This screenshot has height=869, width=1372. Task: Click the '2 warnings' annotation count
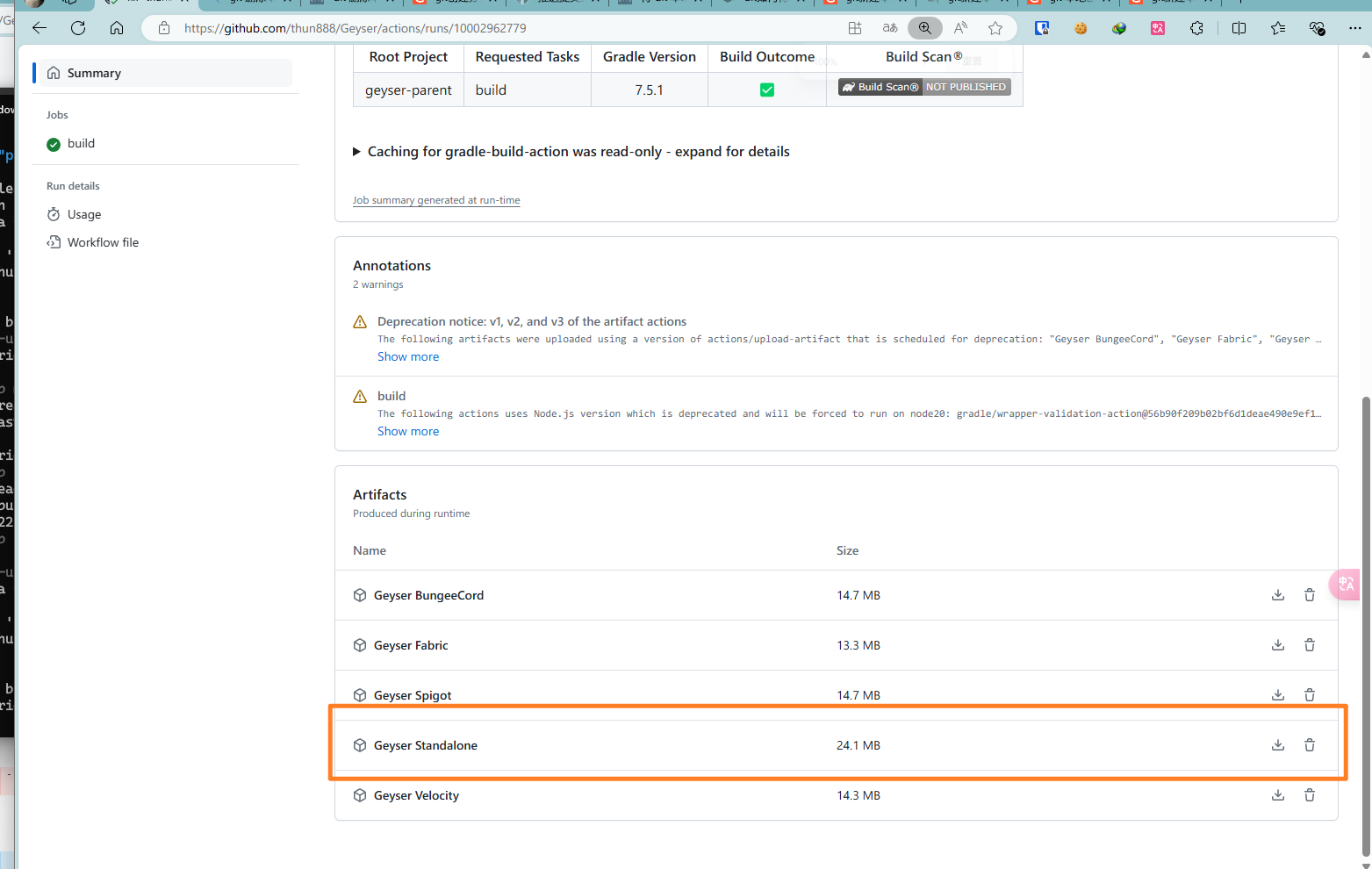(x=378, y=284)
